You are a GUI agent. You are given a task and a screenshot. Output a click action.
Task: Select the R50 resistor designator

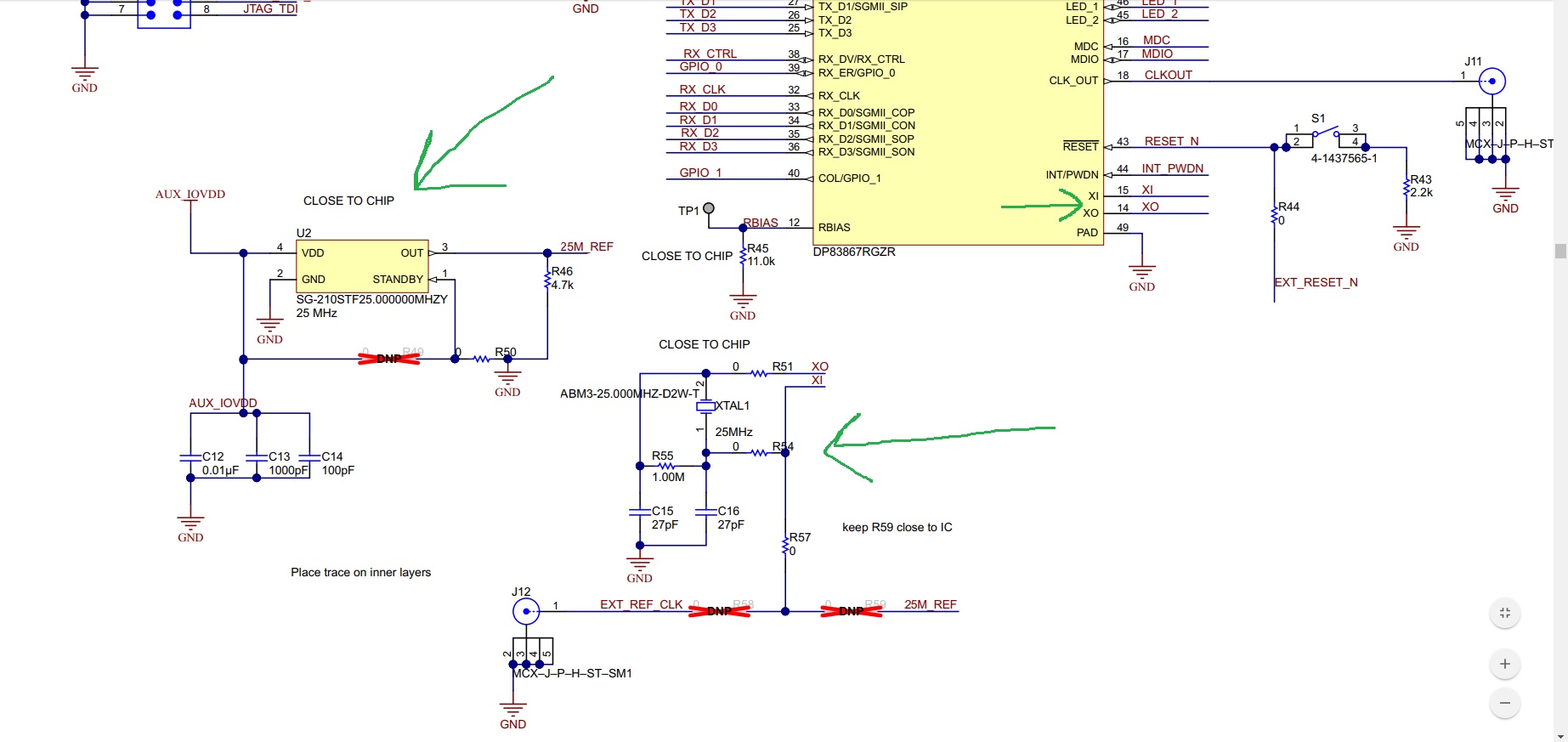pos(506,352)
